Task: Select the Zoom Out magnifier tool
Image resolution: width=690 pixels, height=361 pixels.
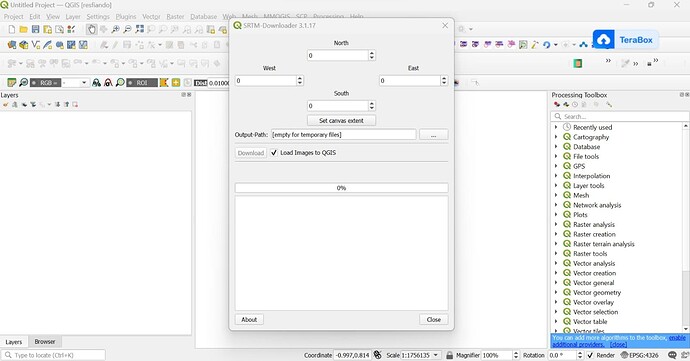Action: 127,29
